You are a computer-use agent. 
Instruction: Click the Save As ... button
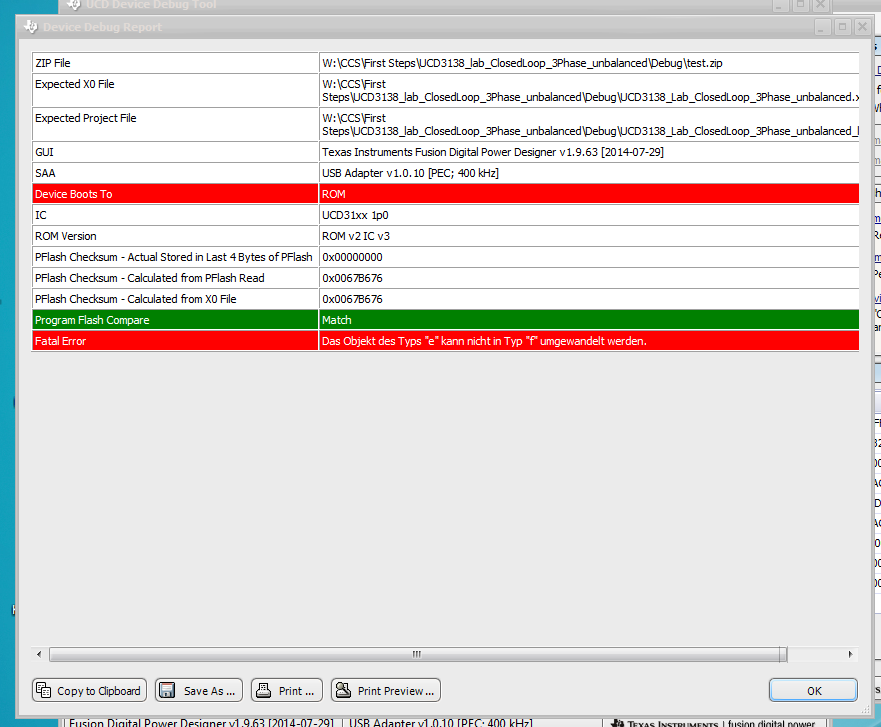(x=199, y=690)
